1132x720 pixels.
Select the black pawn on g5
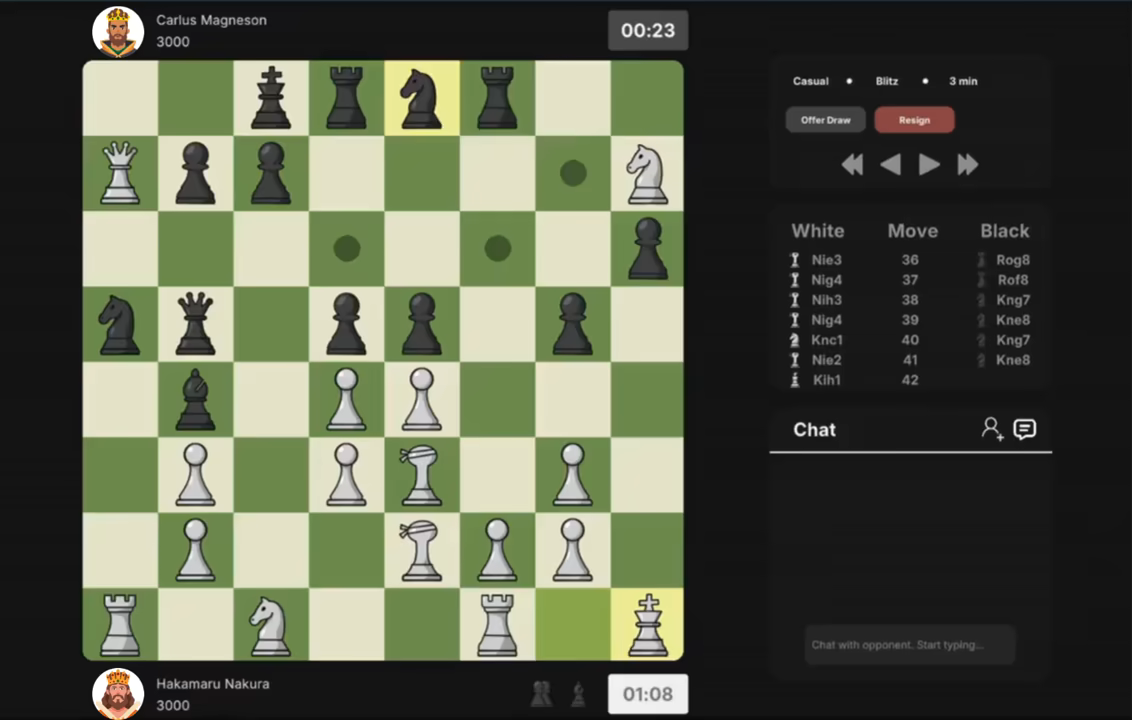pyautogui.click(x=572, y=324)
